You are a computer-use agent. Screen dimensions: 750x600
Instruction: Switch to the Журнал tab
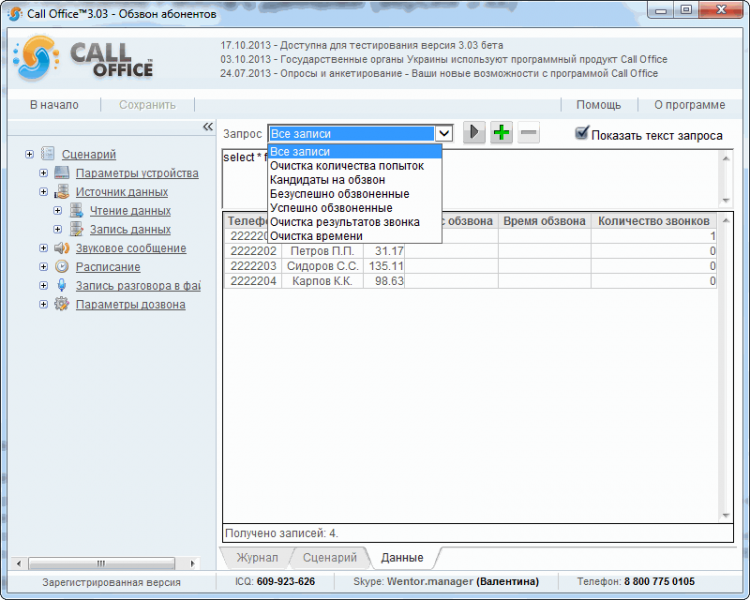[x=257, y=557]
